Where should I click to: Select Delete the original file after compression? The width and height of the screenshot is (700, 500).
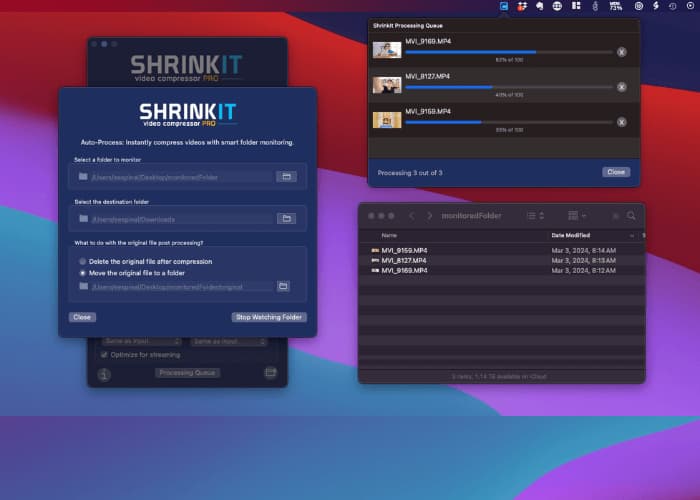pyautogui.click(x=83, y=261)
